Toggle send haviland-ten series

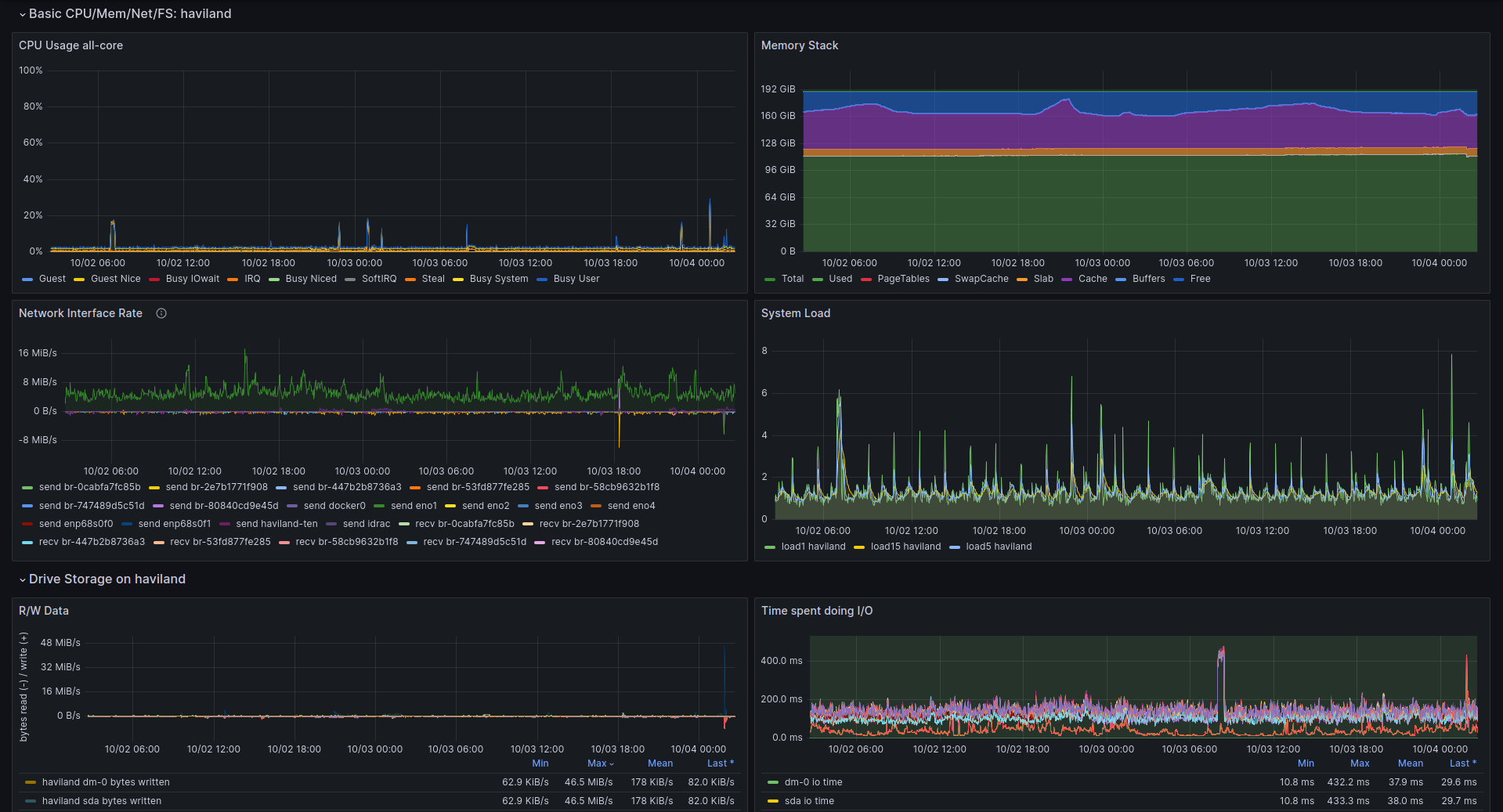276,524
